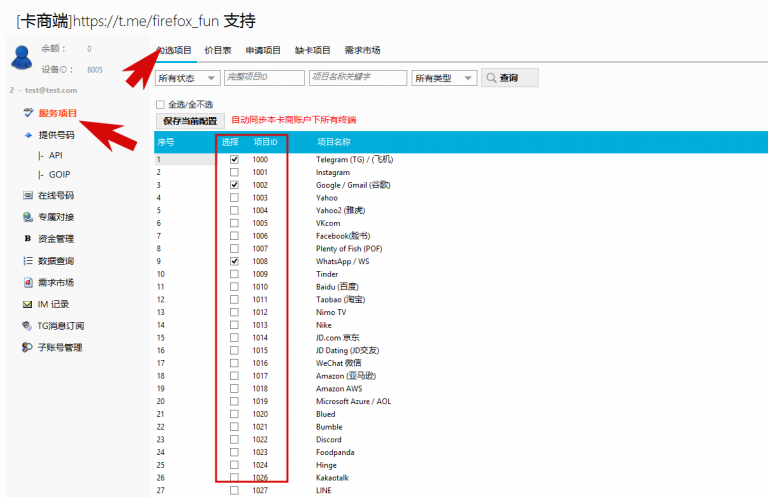Click the 专属对接 sidebar icon
768x497 pixels.
pos(28,217)
